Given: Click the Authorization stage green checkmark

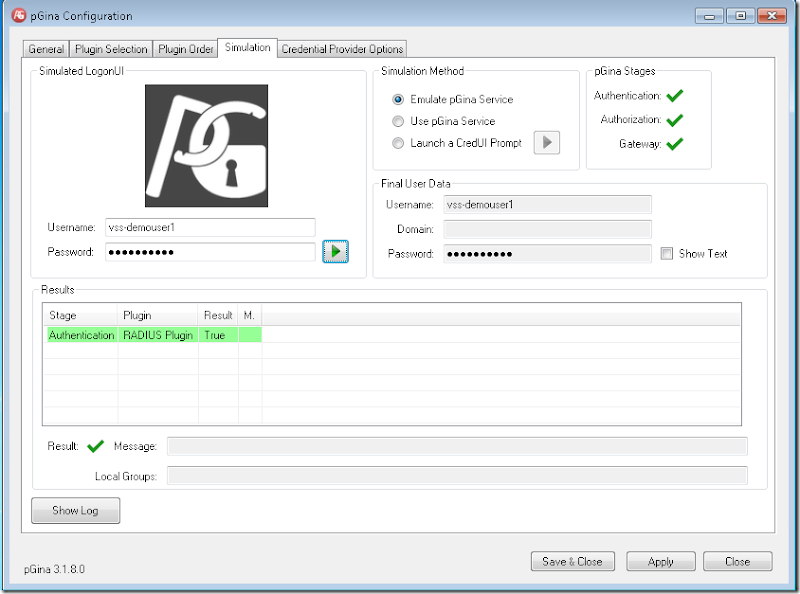Looking at the screenshot, I should (x=674, y=120).
